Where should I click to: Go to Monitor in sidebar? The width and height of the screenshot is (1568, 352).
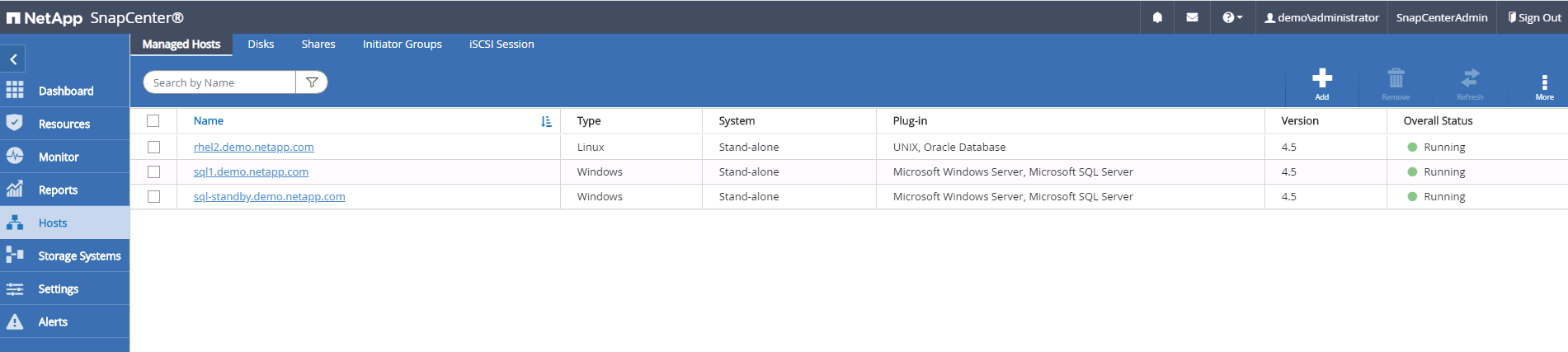[x=58, y=157]
